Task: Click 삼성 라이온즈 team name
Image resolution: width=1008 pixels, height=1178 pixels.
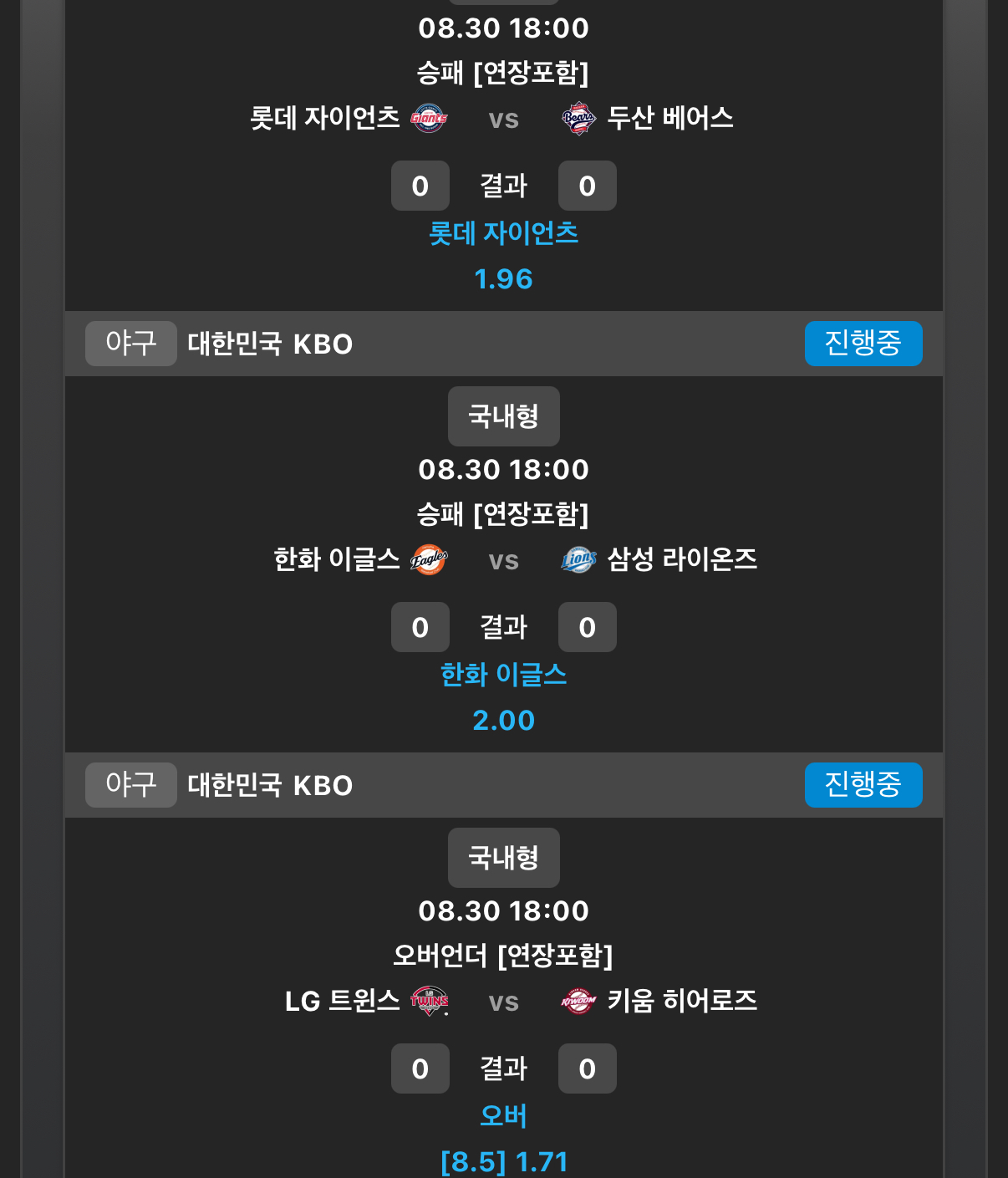Action: [682, 559]
